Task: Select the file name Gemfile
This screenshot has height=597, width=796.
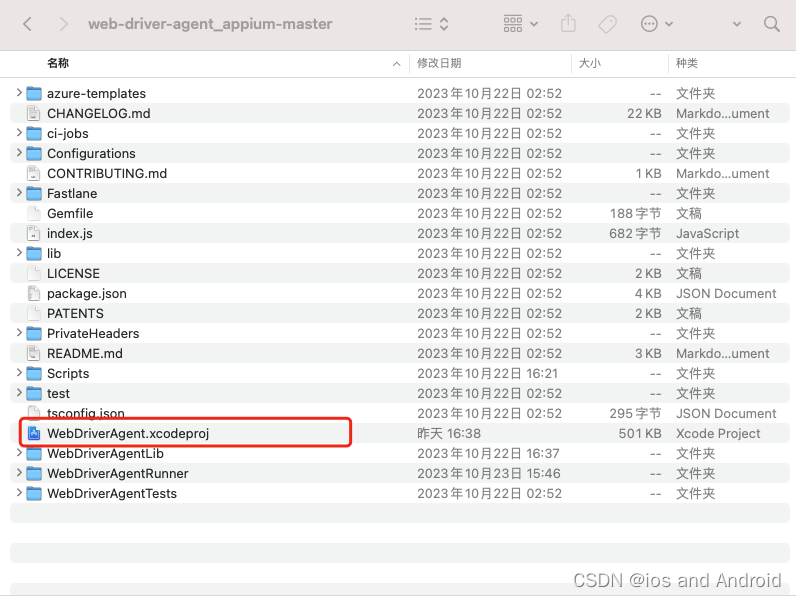Action: point(70,213)
